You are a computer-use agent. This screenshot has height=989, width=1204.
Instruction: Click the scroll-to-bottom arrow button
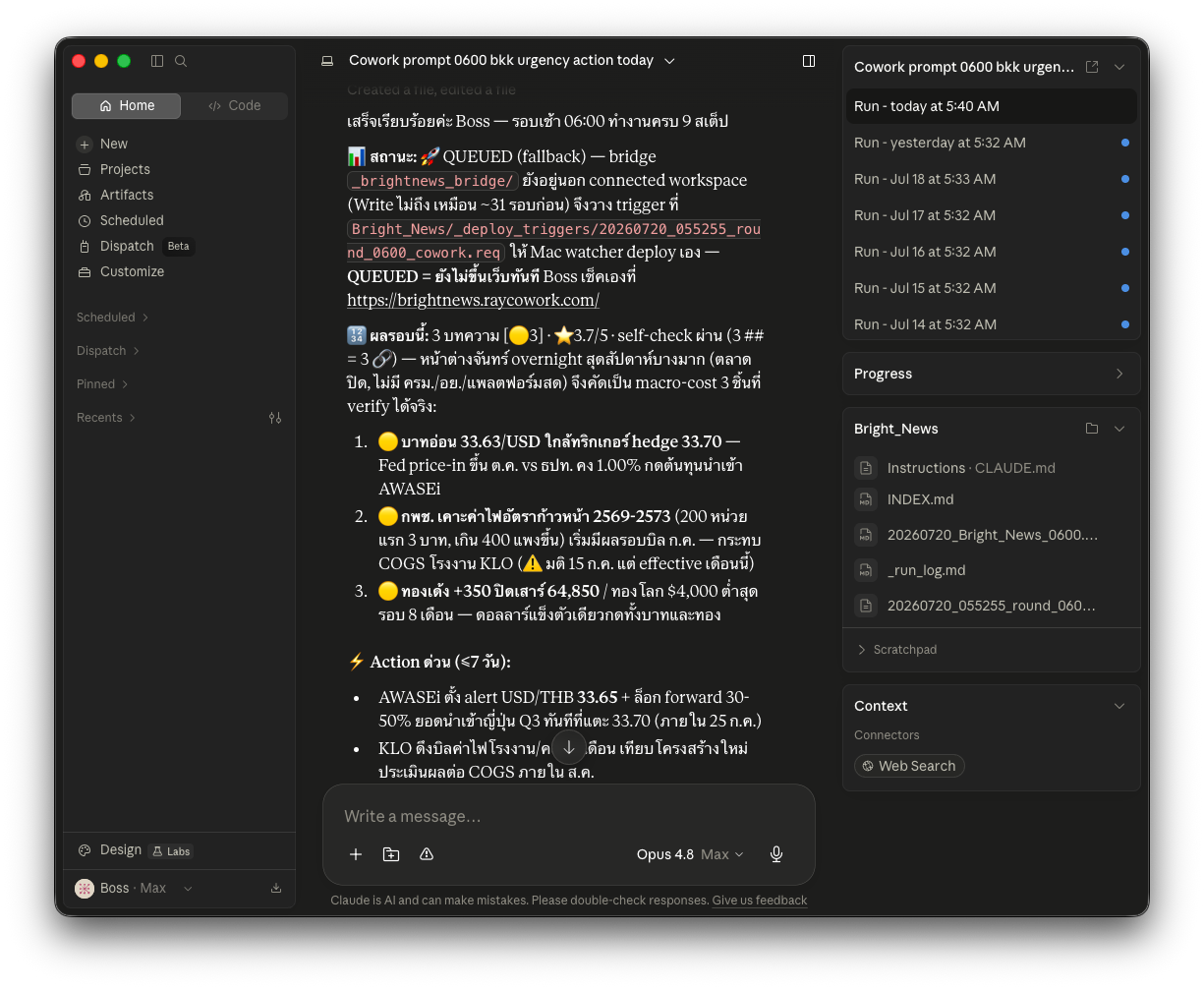(569, 747)
